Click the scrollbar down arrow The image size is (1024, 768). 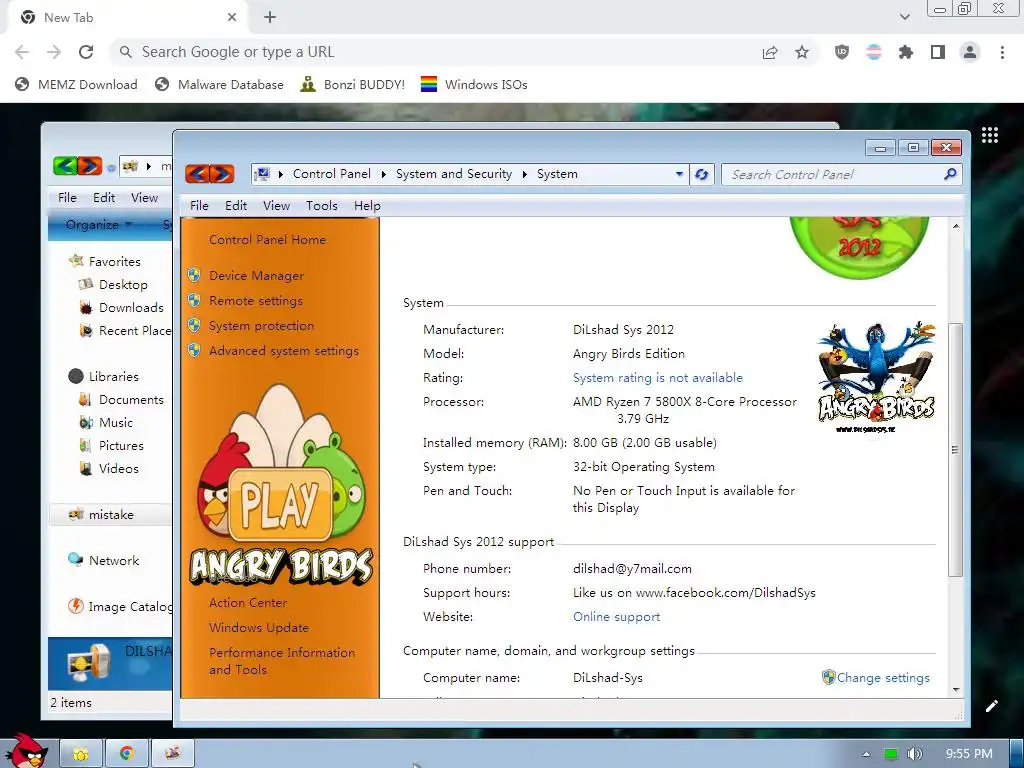point(956,690)
